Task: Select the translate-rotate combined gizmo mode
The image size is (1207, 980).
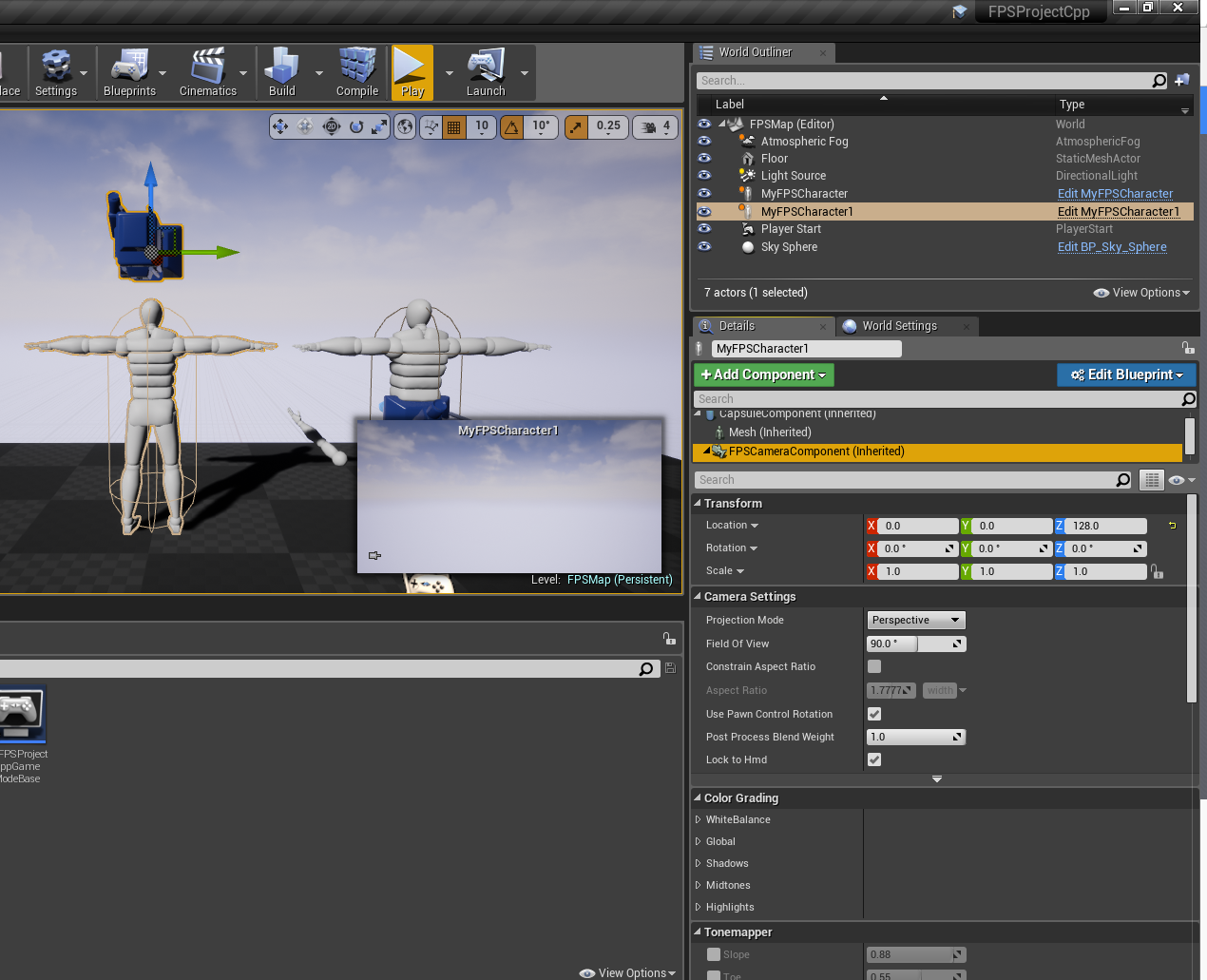Action: 305,126
